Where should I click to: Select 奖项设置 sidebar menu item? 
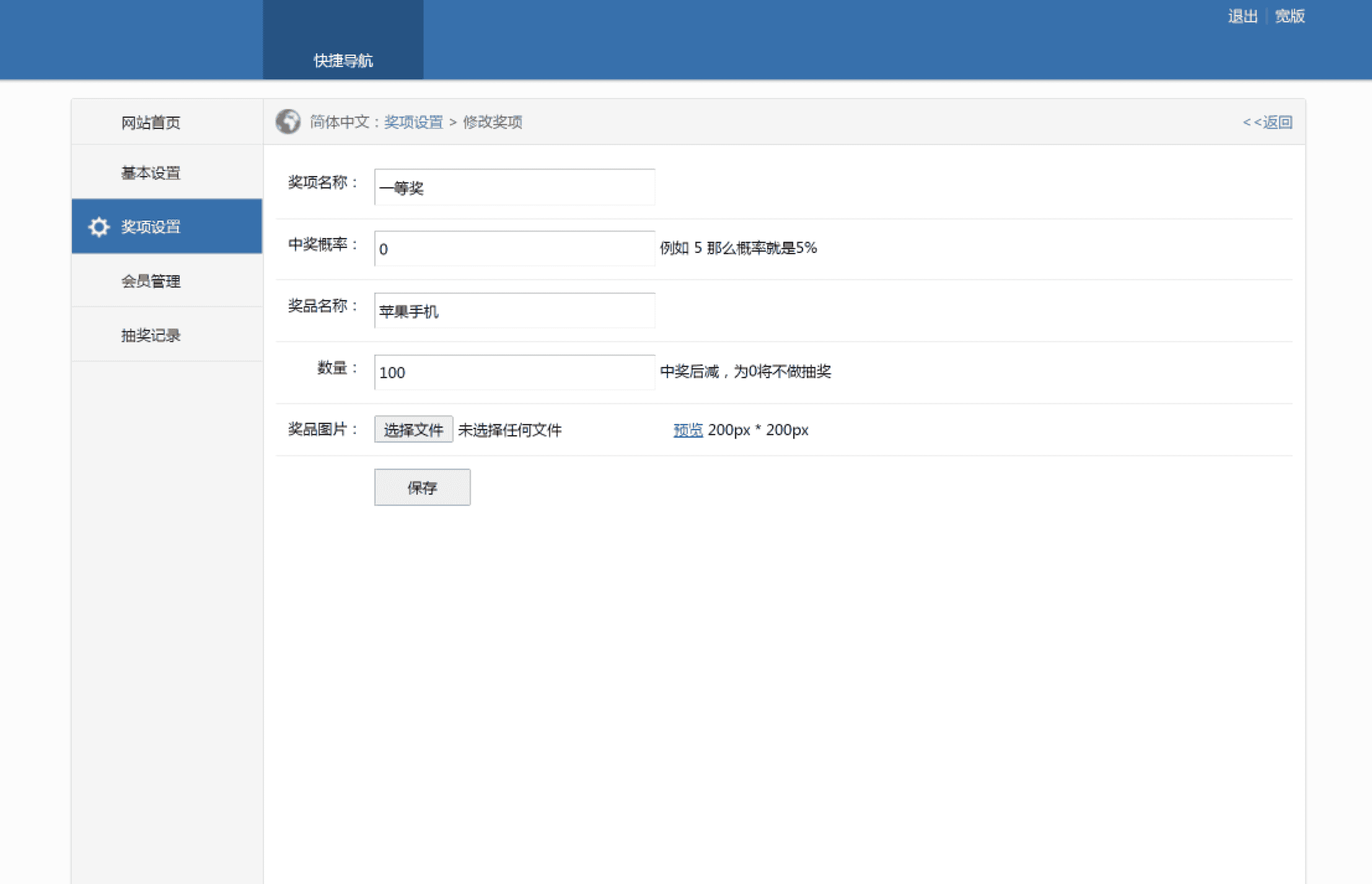pos(151,227)
